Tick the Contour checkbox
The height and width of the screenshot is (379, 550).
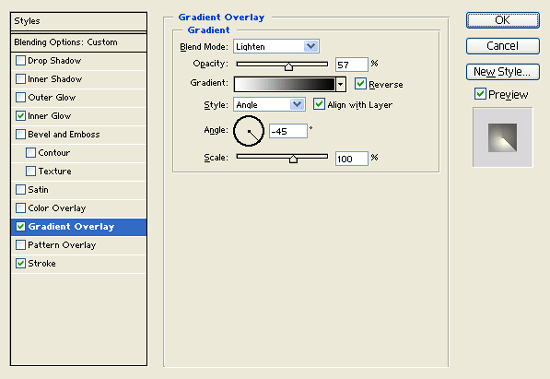click(x=31, y=153)
